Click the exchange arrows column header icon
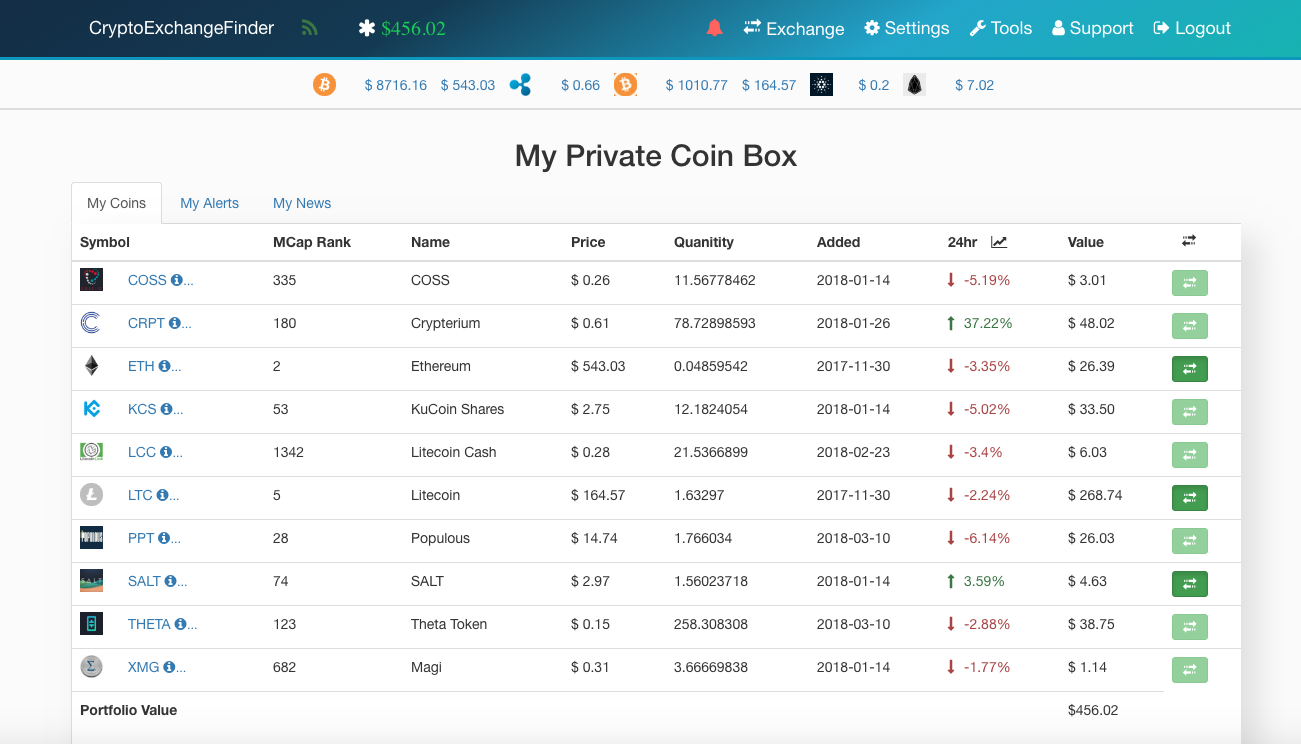This screenshot has width=1301, height=744. pos(1188,241)
